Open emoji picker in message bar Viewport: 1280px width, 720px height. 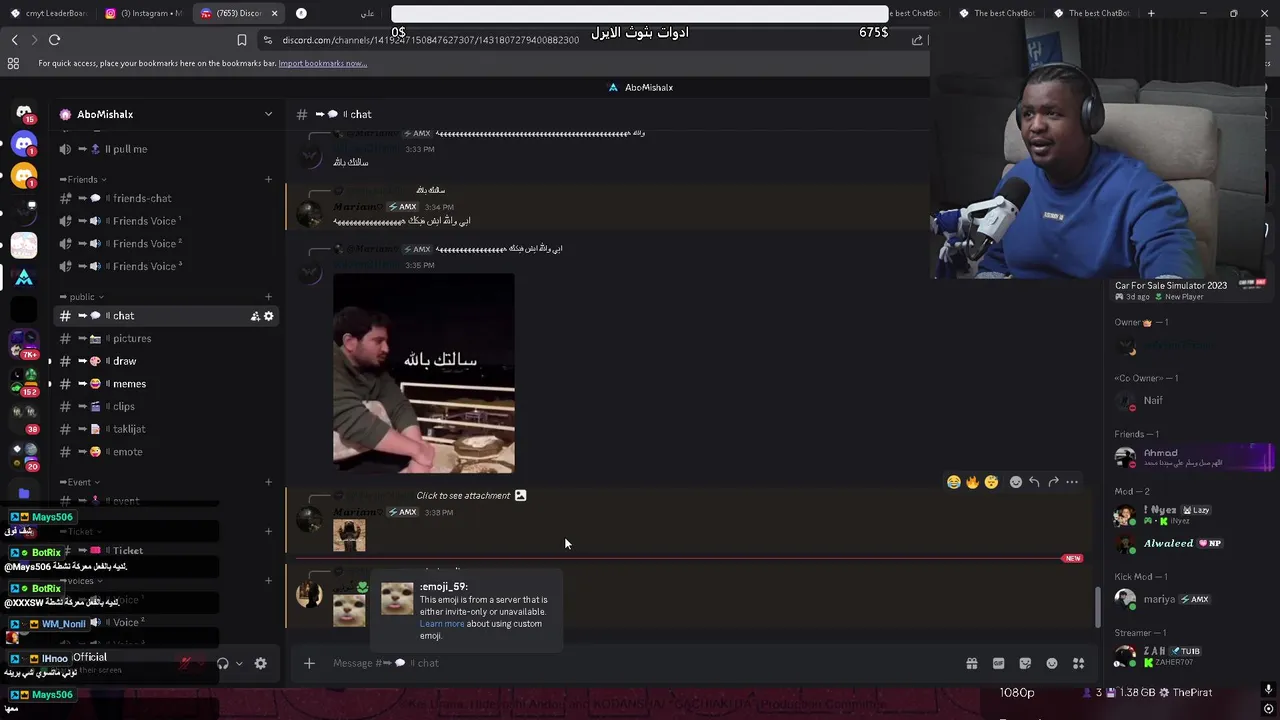pos(1052,663)
